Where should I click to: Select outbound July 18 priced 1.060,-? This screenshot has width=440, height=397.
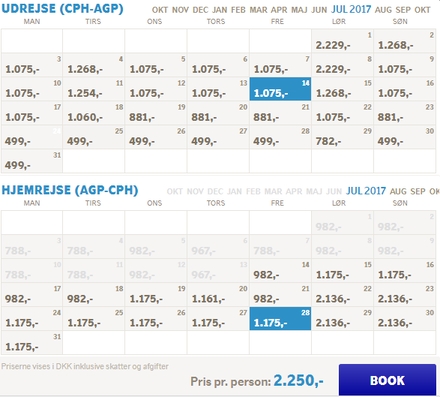tap(94, 113)
